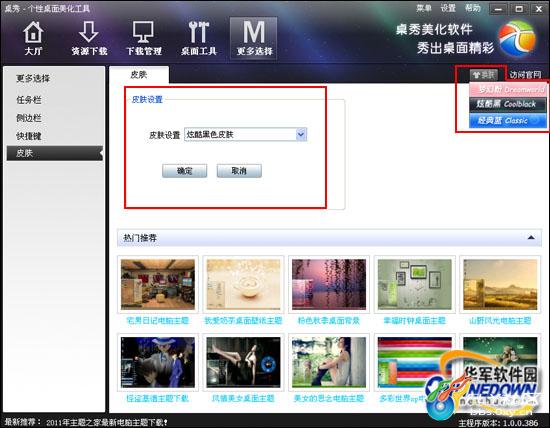
Task: Open the detective anime theme thumbnail
Action: click(158, 362)
